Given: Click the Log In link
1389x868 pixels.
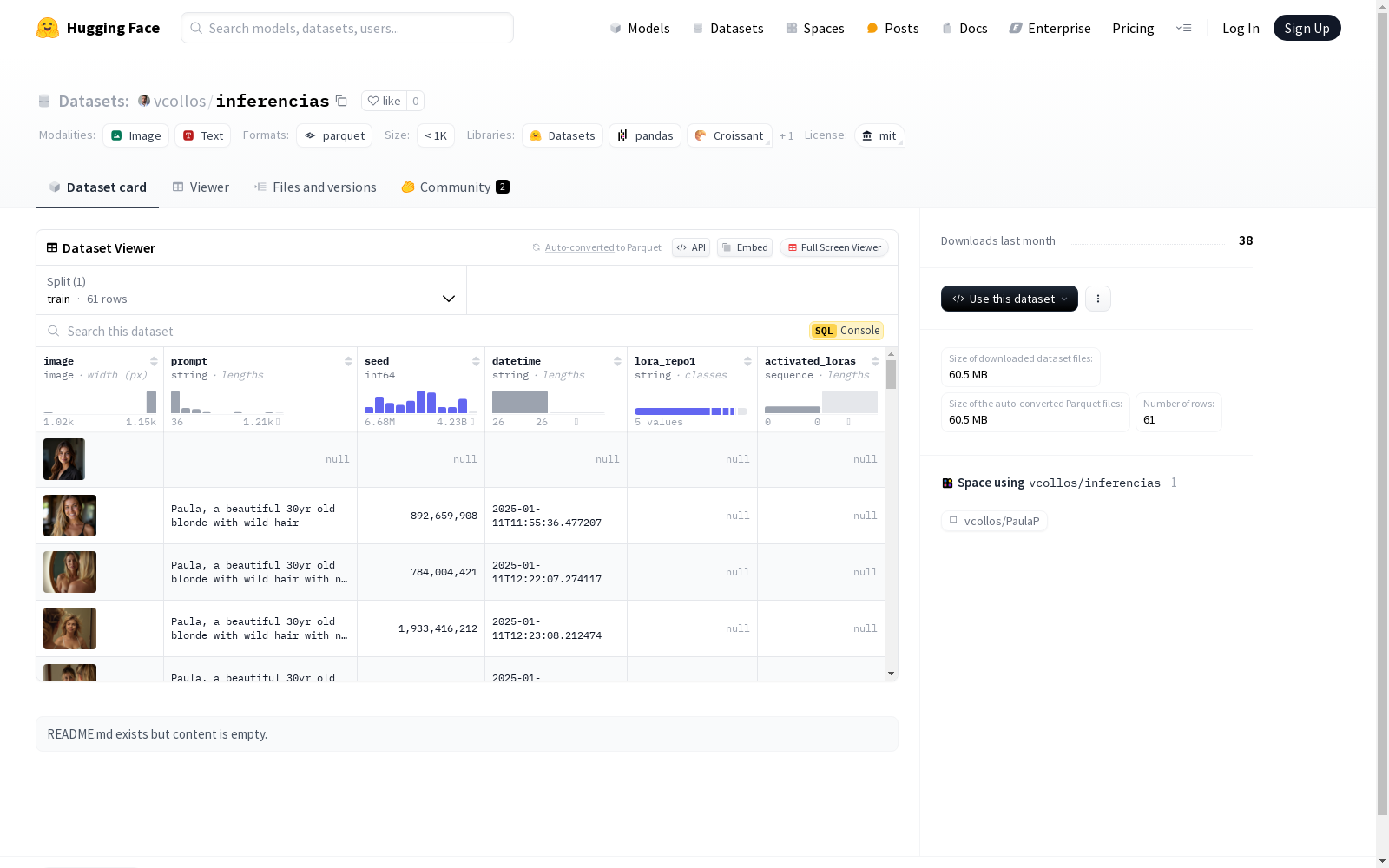Looking at the screenshot, I should point(1241,28).
